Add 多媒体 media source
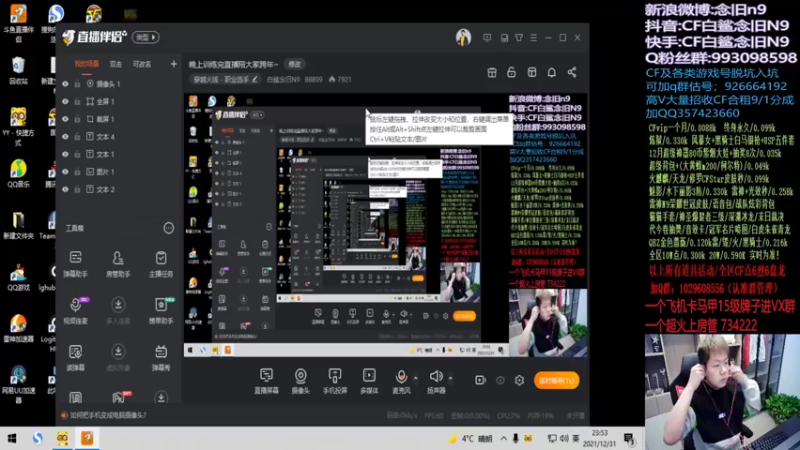The width and height of the screenshot is (800, 450). pos(369,381)
